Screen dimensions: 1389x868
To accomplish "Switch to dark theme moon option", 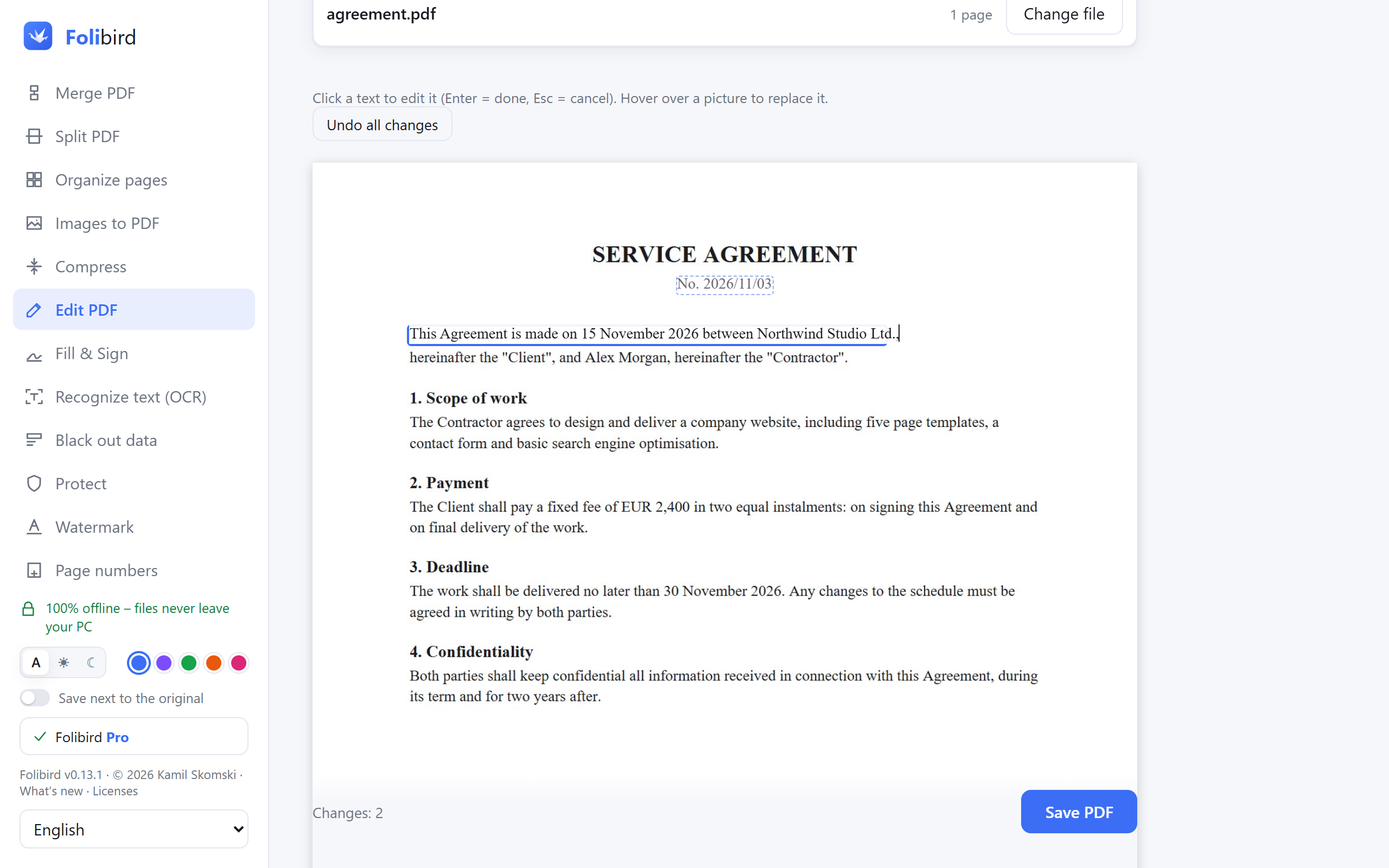I will click(x=91, y=662).
